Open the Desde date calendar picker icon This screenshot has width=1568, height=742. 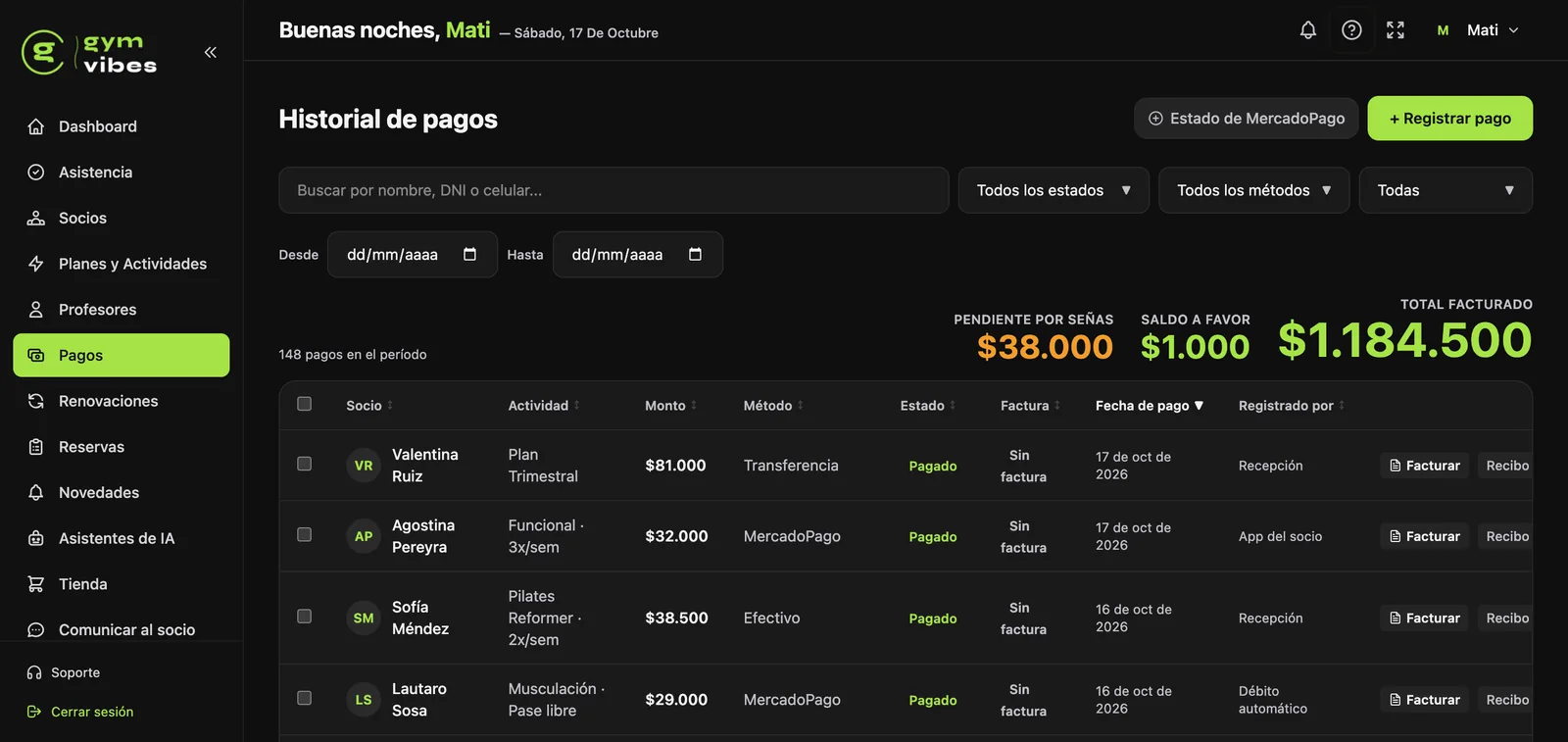(x=470, y=255)
